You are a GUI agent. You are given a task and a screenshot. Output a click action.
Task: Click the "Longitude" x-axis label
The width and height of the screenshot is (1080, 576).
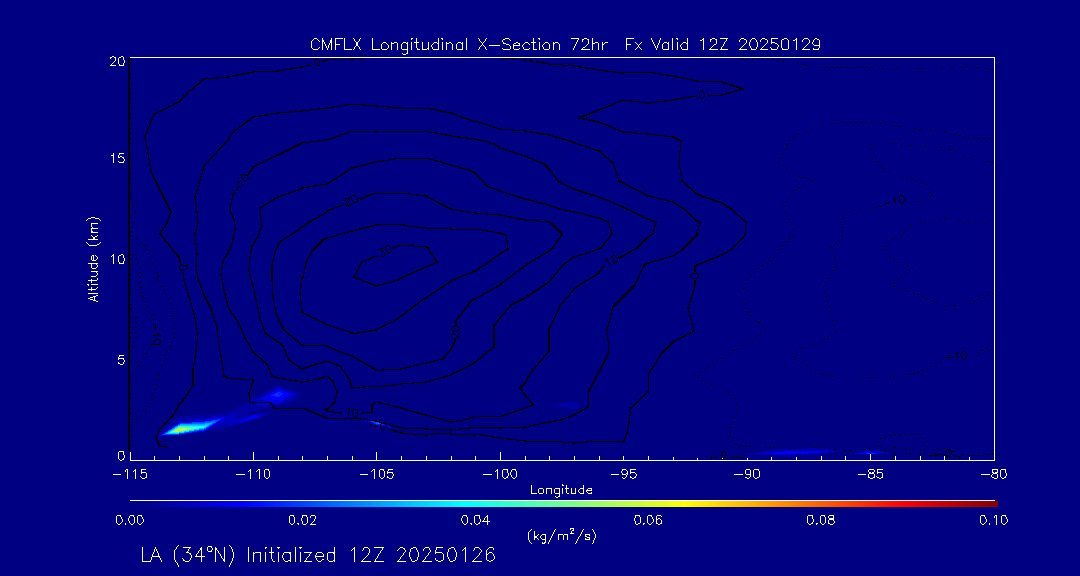click(561, 490)
